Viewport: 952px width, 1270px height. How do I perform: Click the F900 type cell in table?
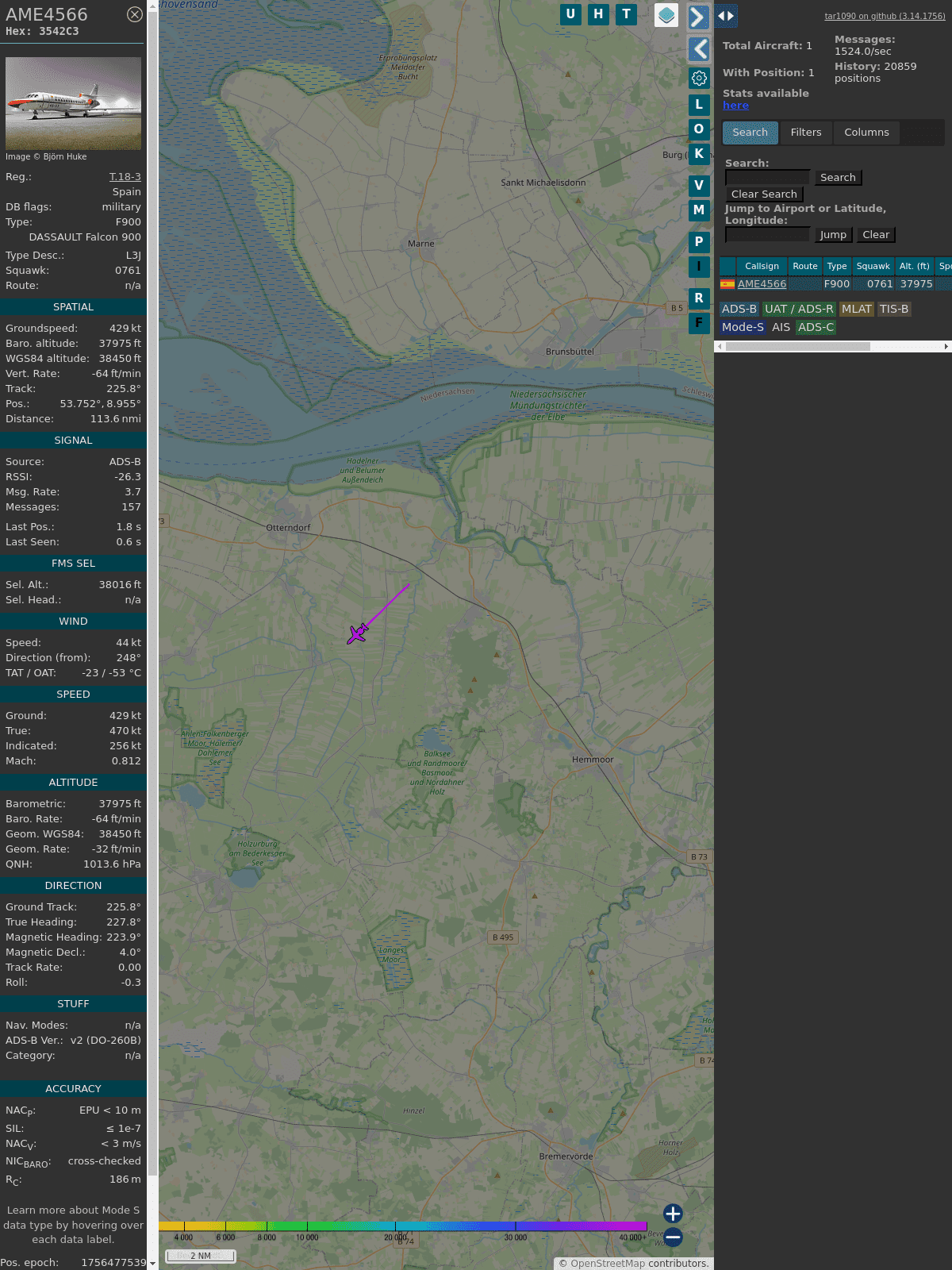pos(836,284)
